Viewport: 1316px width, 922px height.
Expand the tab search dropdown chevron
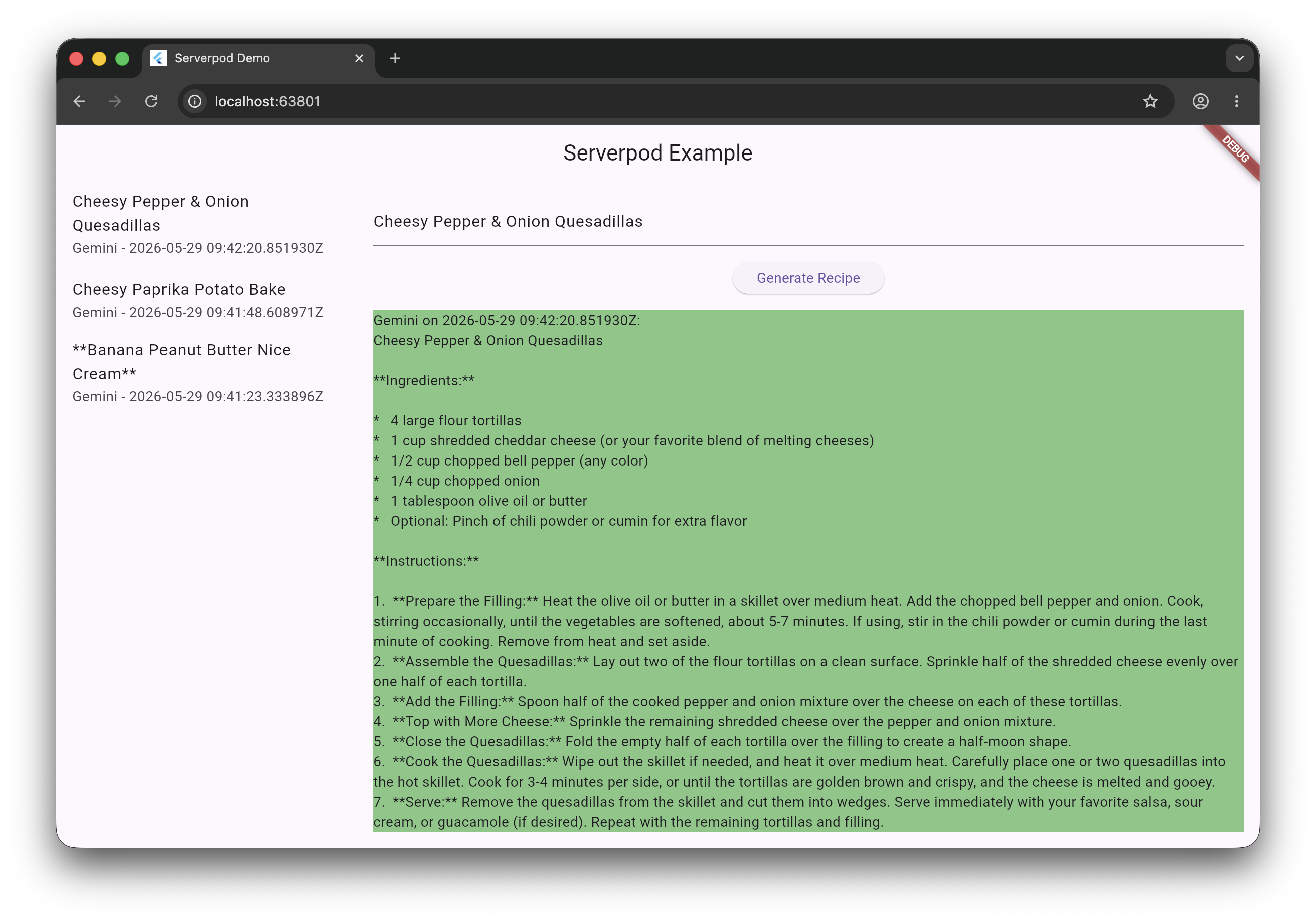click(x=1239, y=59)
